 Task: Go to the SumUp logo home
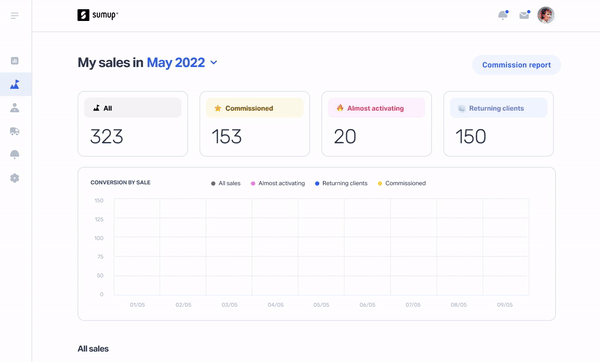point(98,15)
